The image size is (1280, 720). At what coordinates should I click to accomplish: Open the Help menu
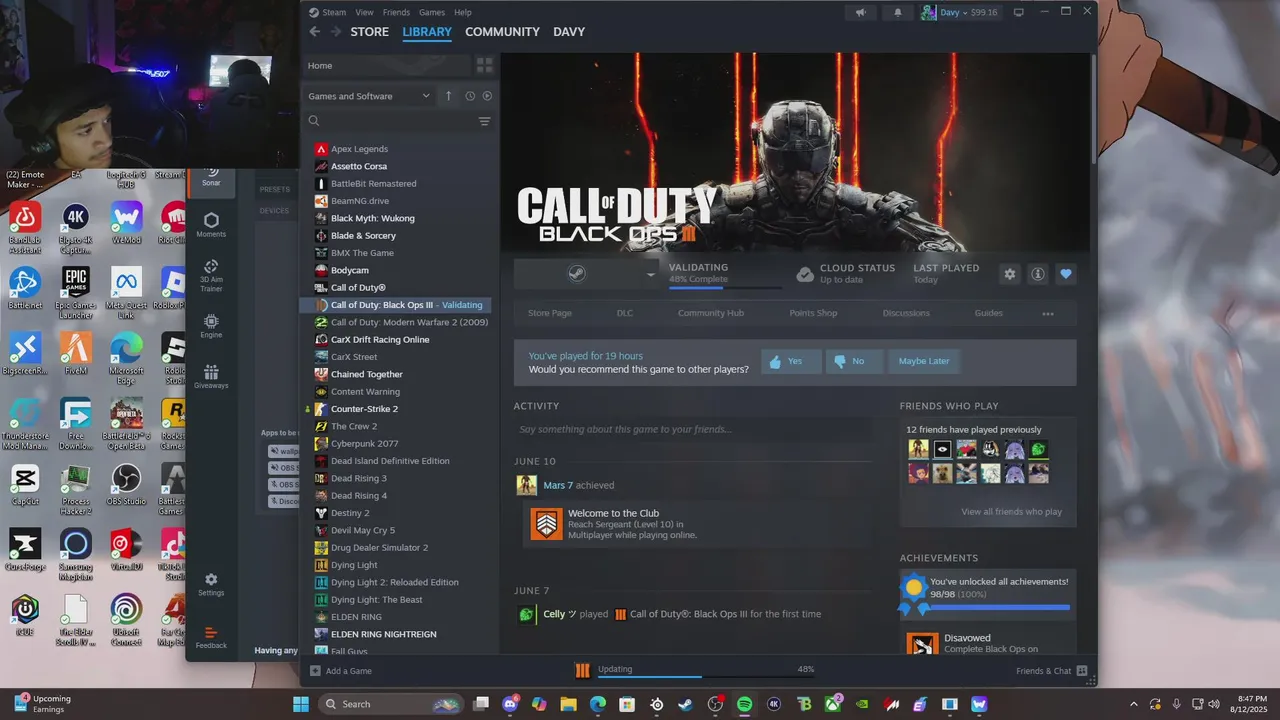463,12
